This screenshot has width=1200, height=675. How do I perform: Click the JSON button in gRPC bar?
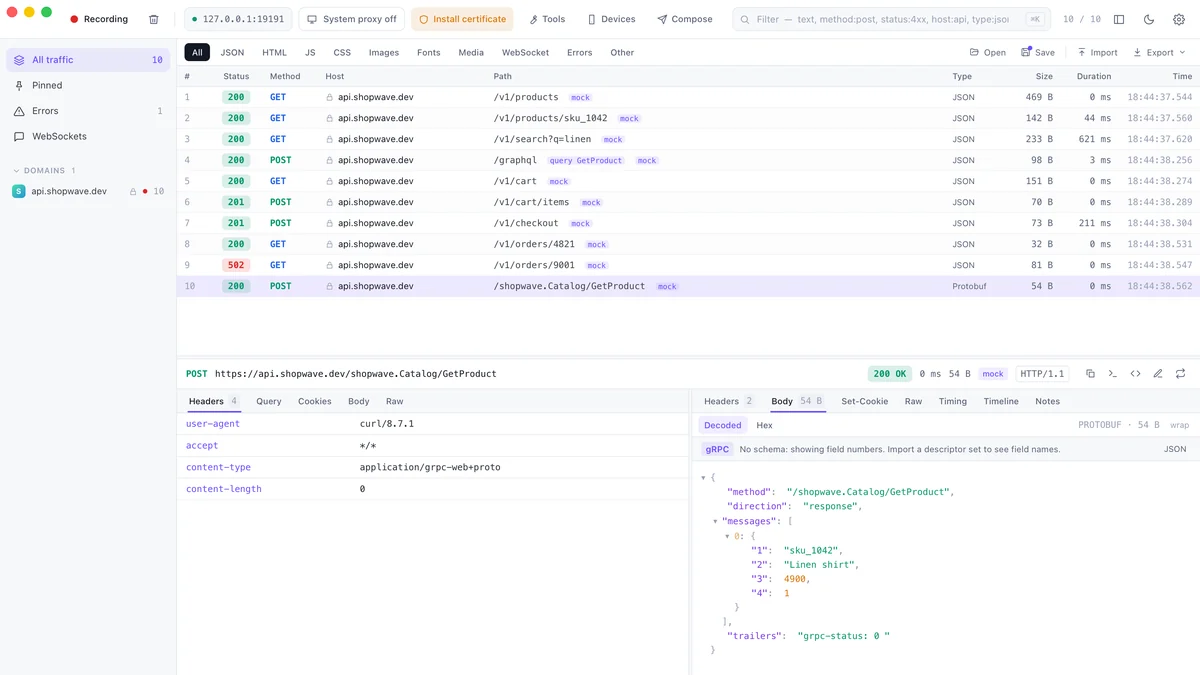1175,449
